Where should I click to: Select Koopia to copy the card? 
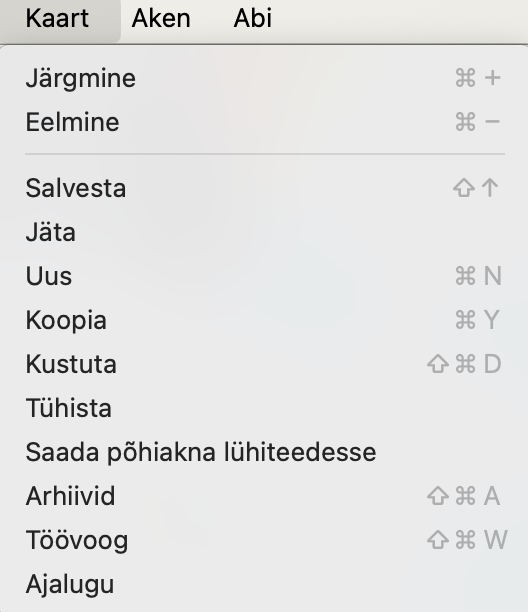(x=264, y=320)
